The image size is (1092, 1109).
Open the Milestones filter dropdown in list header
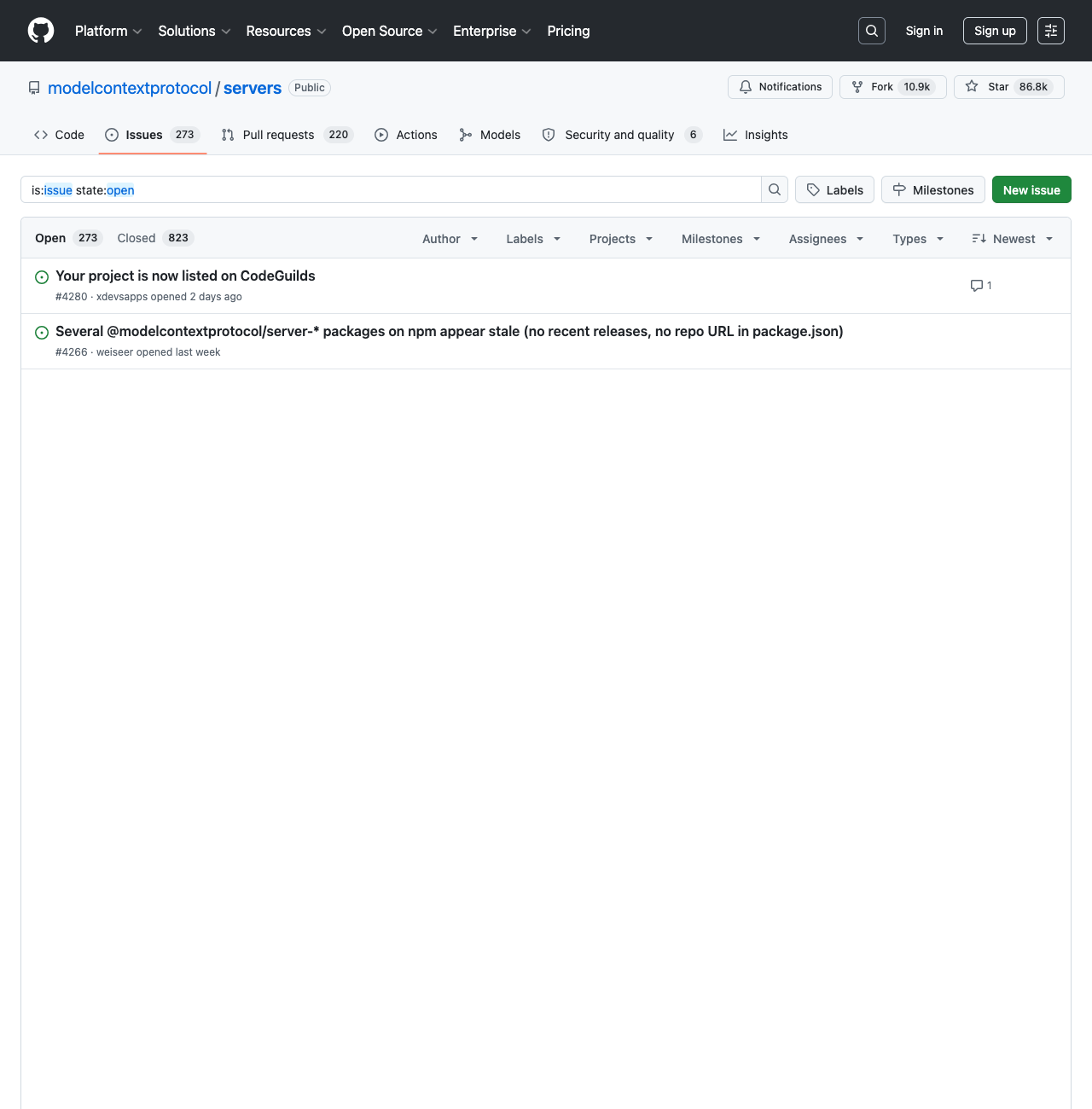click(721, 239)
